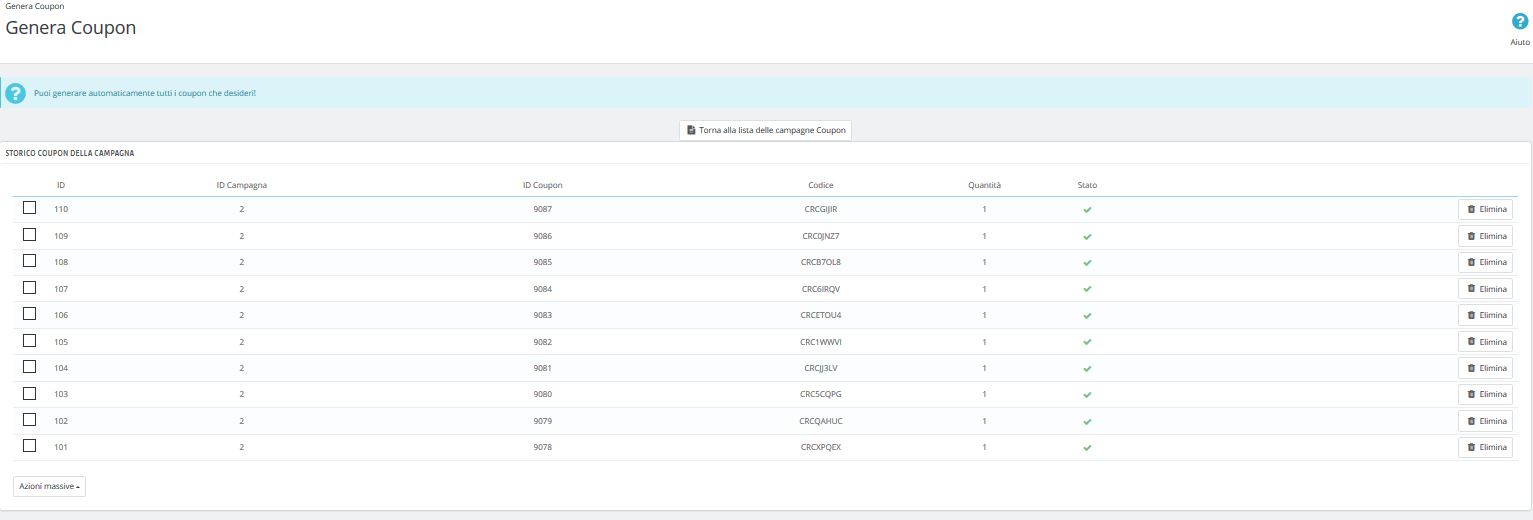The image size is (1533, 520).
Task: Click Elimina for coupon CRC1WWVI
Action: pyautogui.click(x=1485, y=342)
